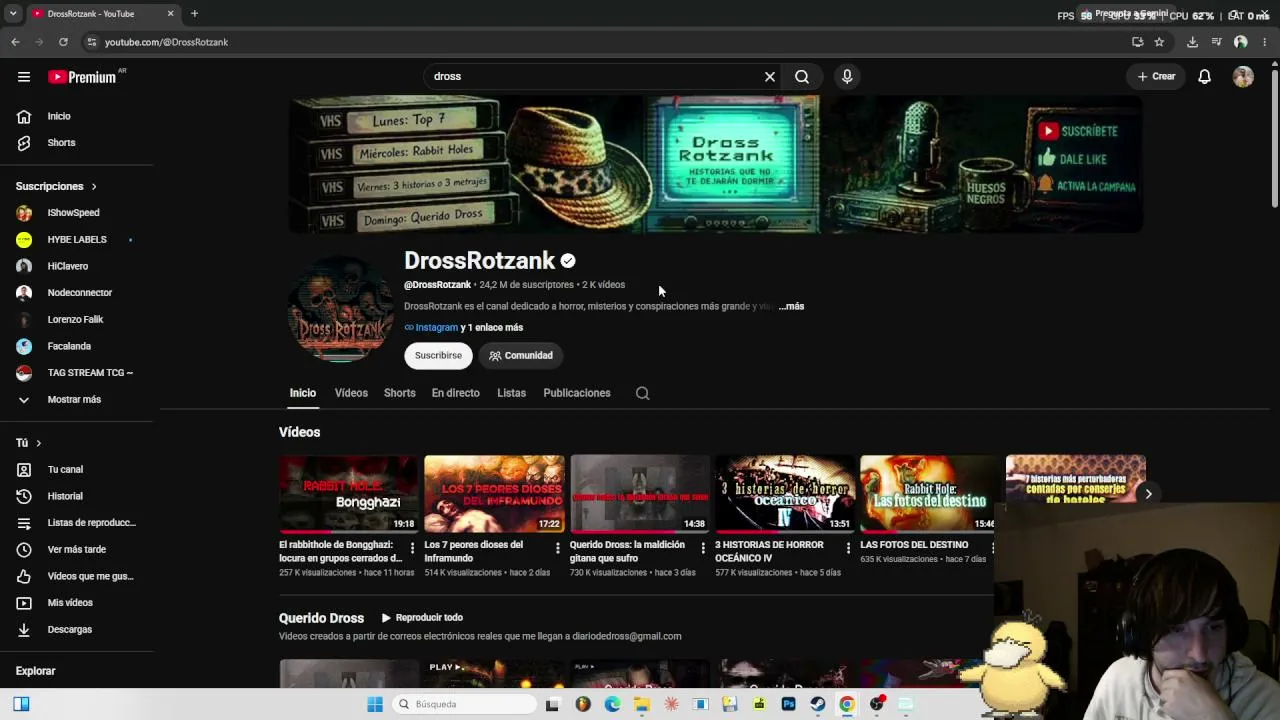Expand channel description with ...más
The height and width of the screenshot is (720, 1280).
click(791, 306)
